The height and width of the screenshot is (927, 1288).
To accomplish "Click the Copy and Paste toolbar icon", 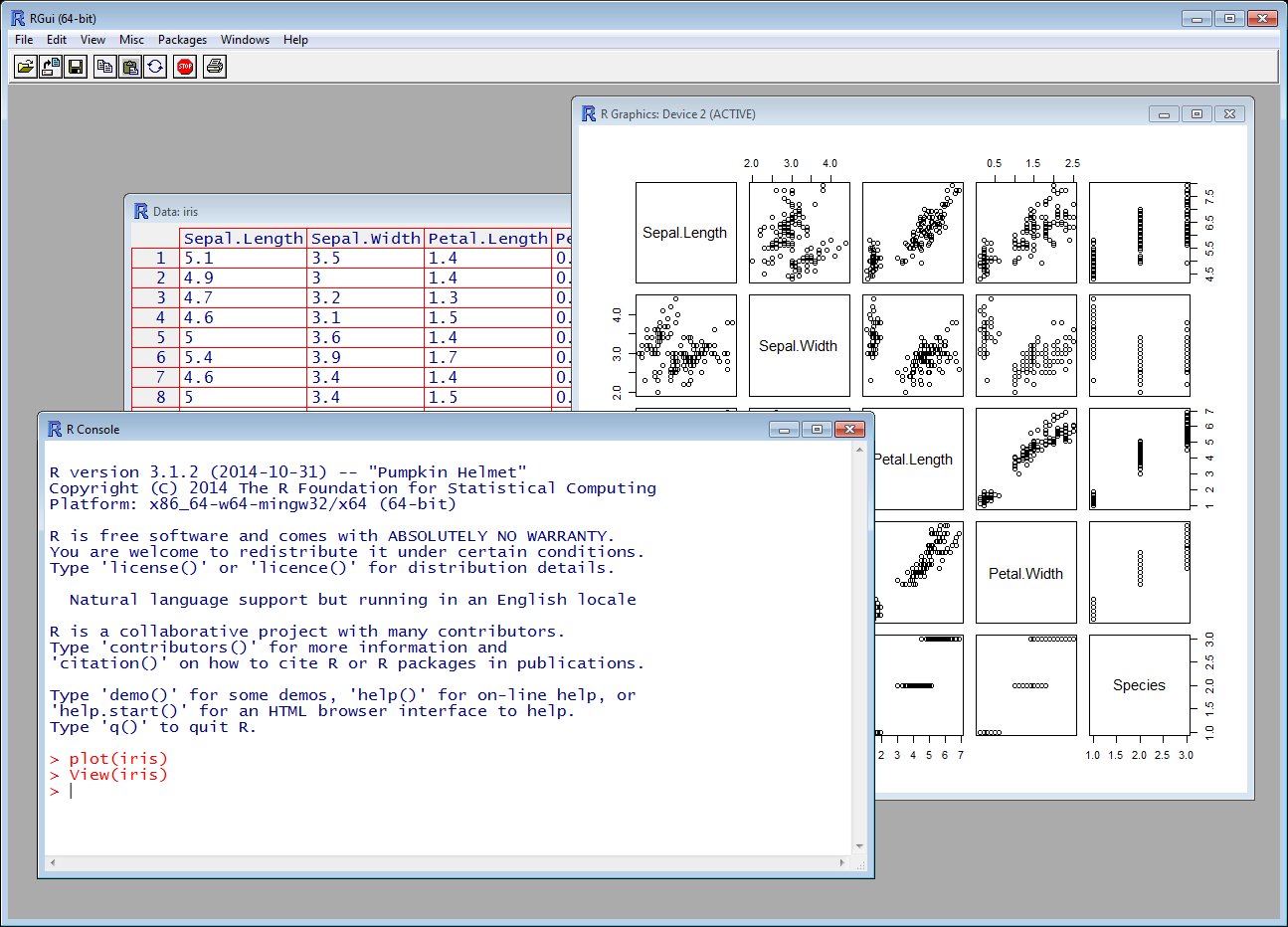I will pos(156,67).
